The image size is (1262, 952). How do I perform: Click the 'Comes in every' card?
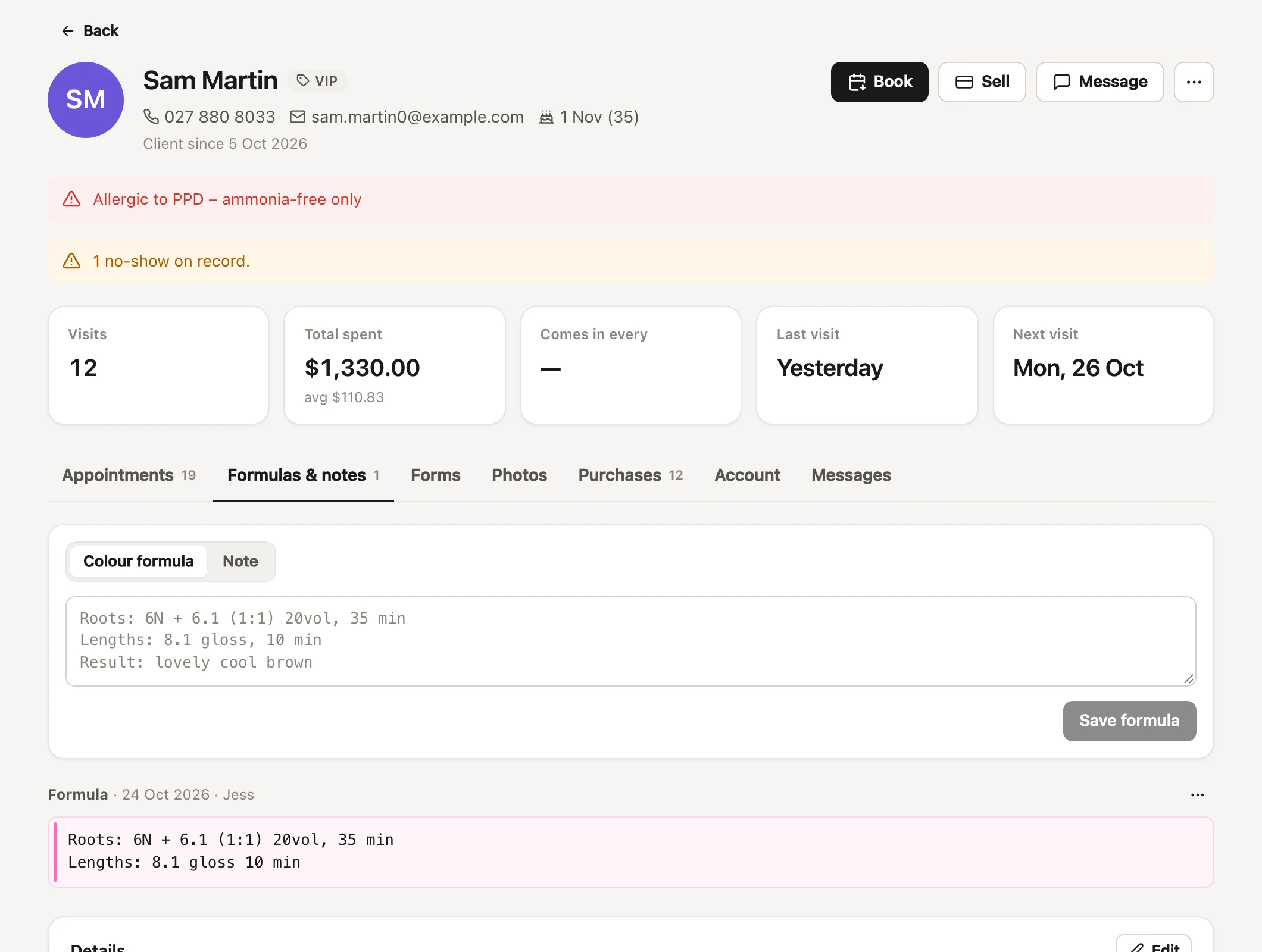(x=631, y=365)
